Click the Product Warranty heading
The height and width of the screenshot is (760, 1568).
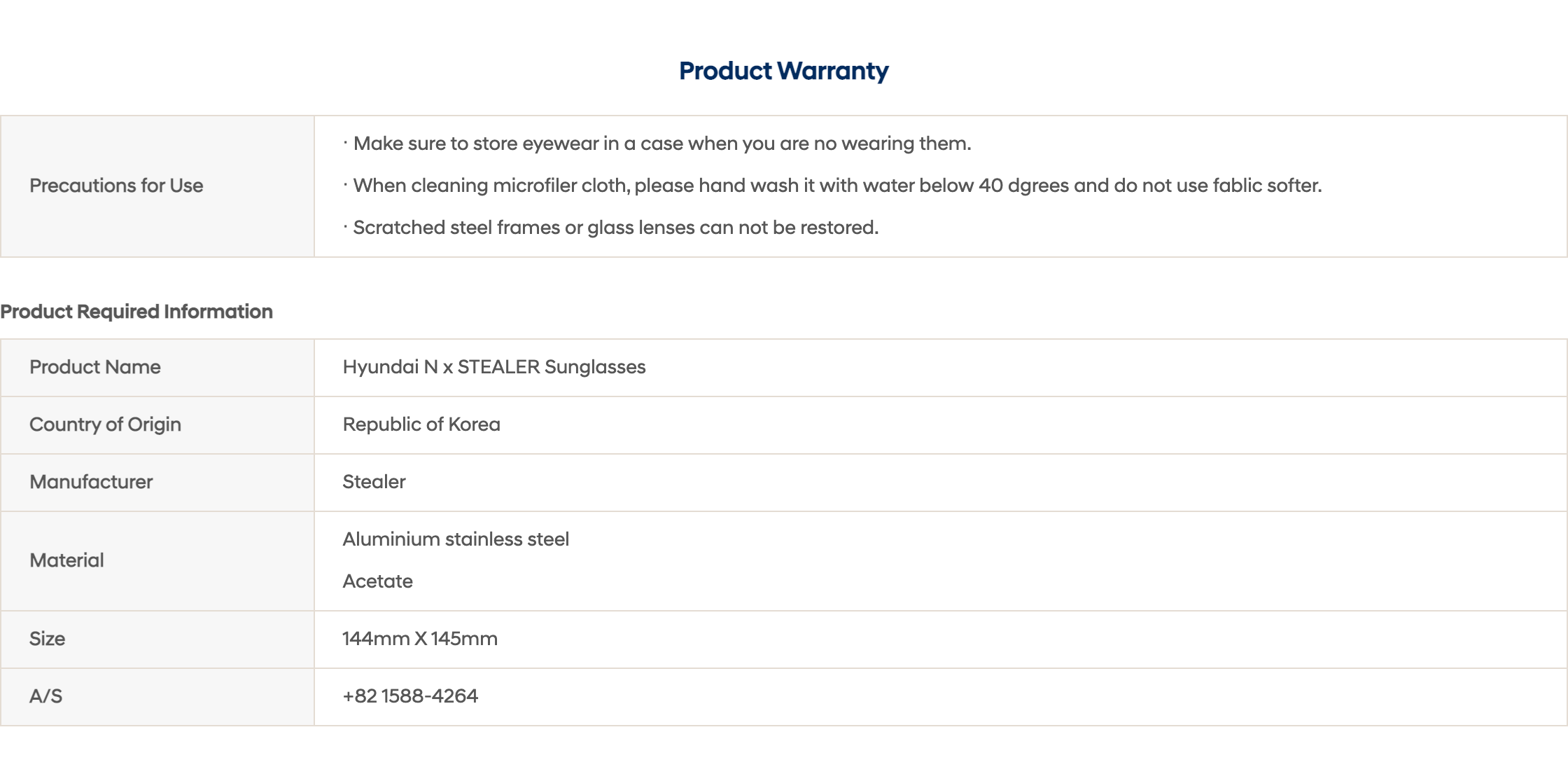[783, 71]
